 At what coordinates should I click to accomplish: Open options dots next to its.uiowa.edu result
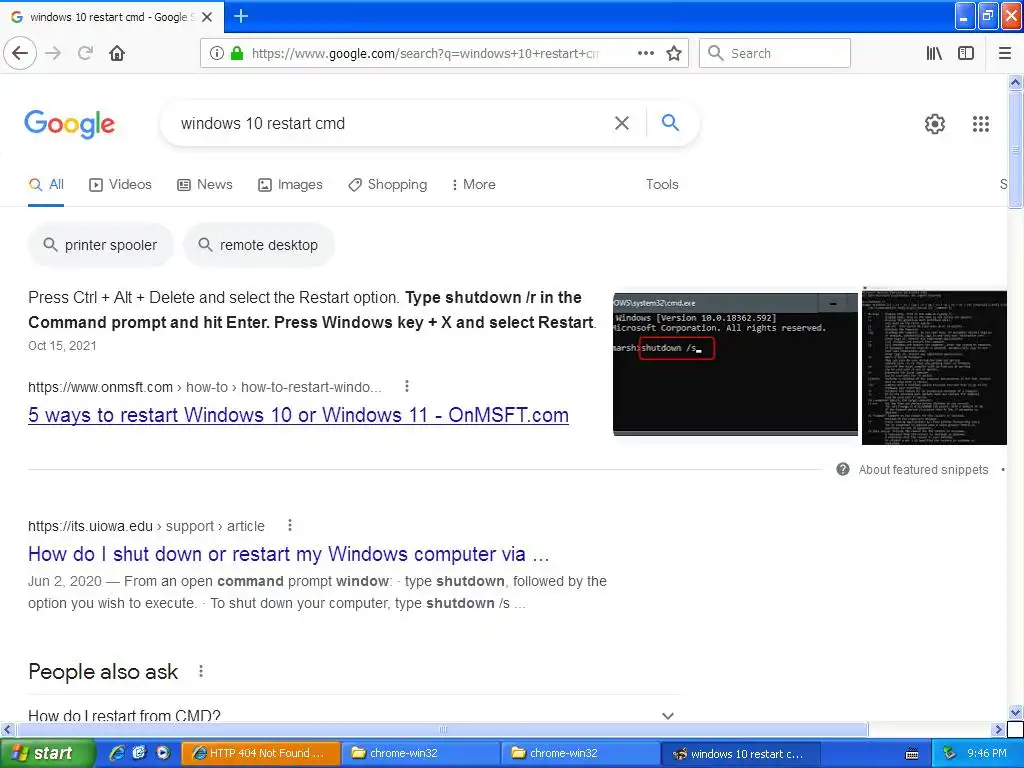tap(290, 526)
